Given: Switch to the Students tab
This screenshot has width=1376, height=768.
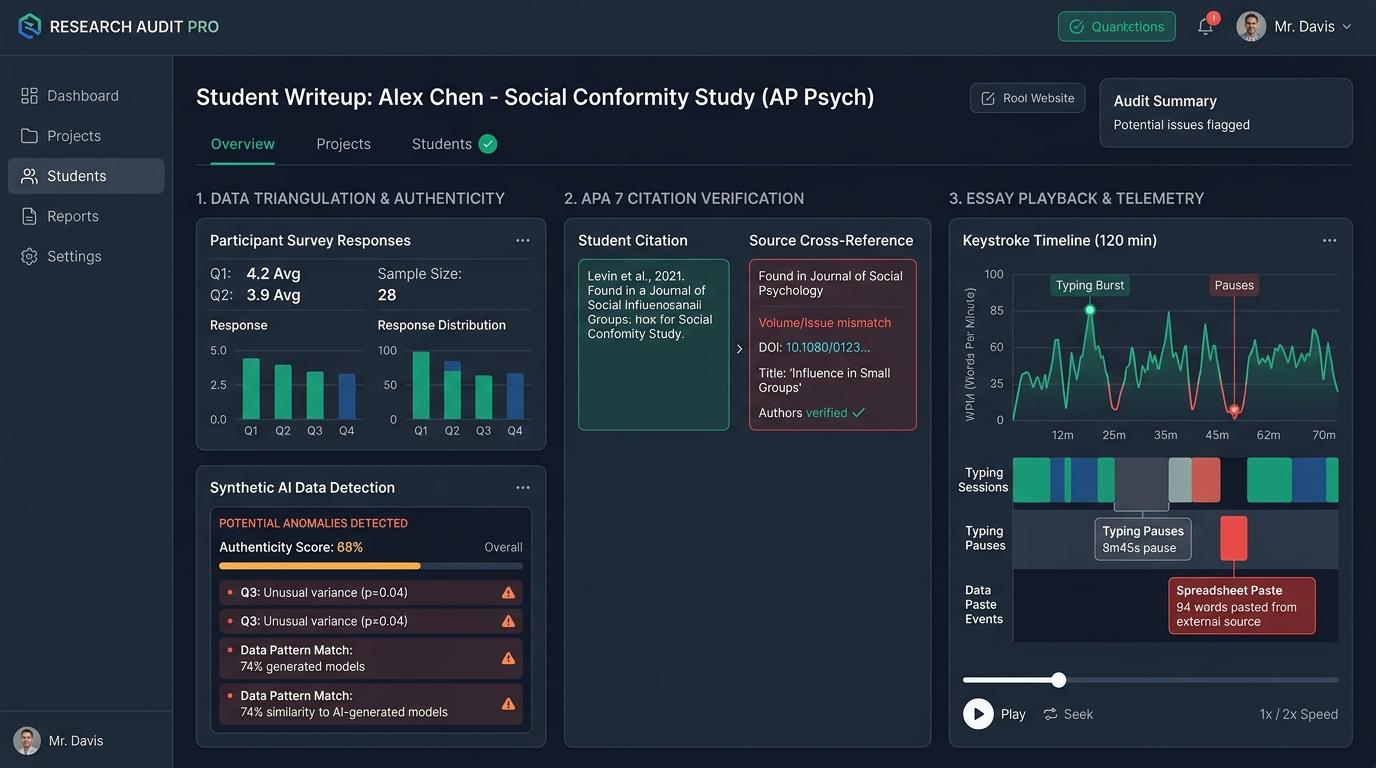Looking at the screenshot, I should (442, 144).
